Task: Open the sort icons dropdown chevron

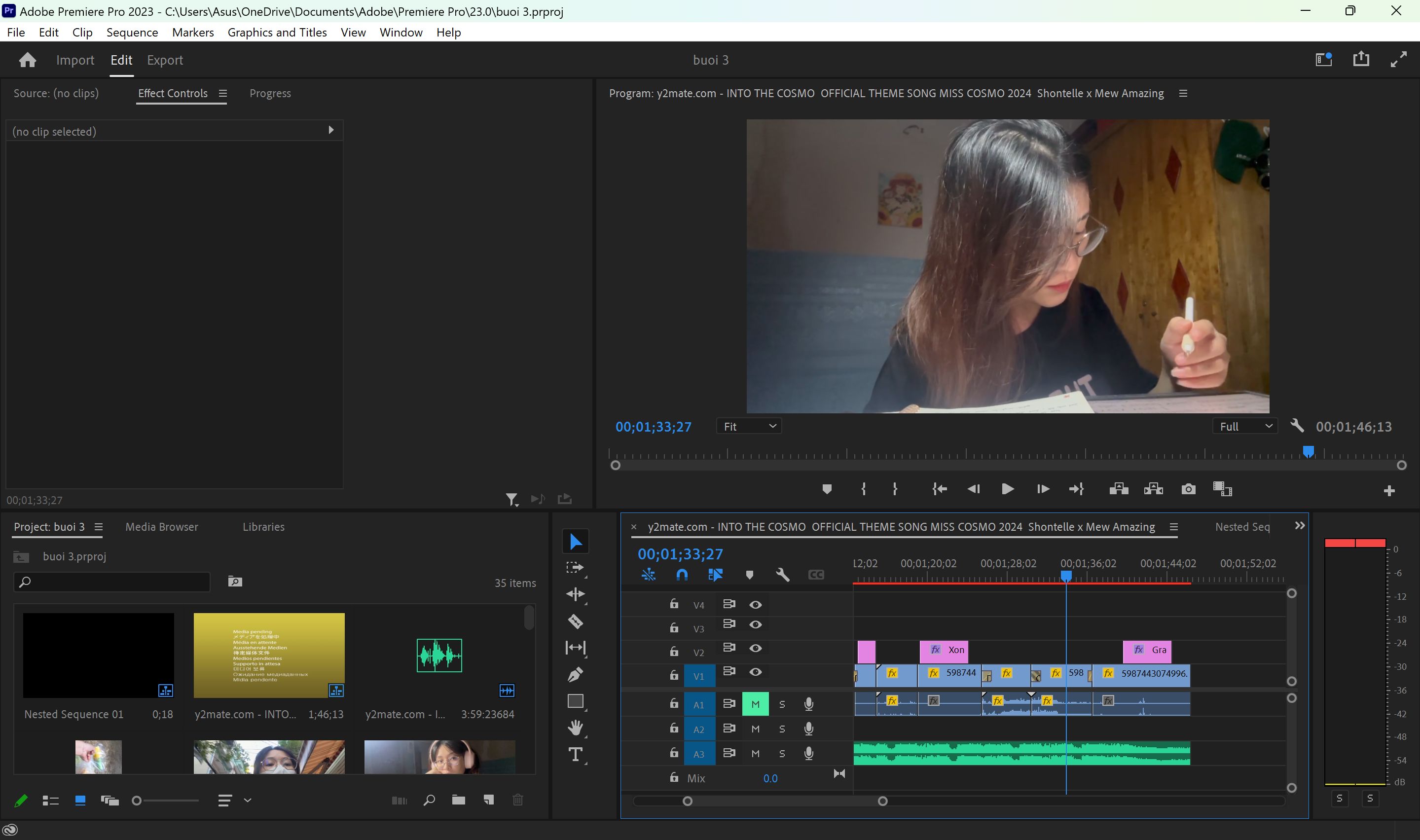Action: [247, 800]
